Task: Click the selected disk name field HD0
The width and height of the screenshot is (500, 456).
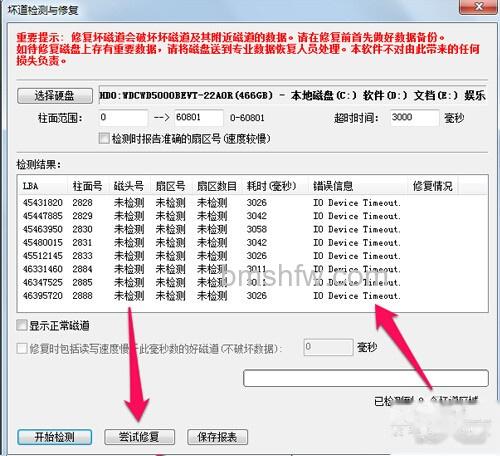Action: coord(292,96)
